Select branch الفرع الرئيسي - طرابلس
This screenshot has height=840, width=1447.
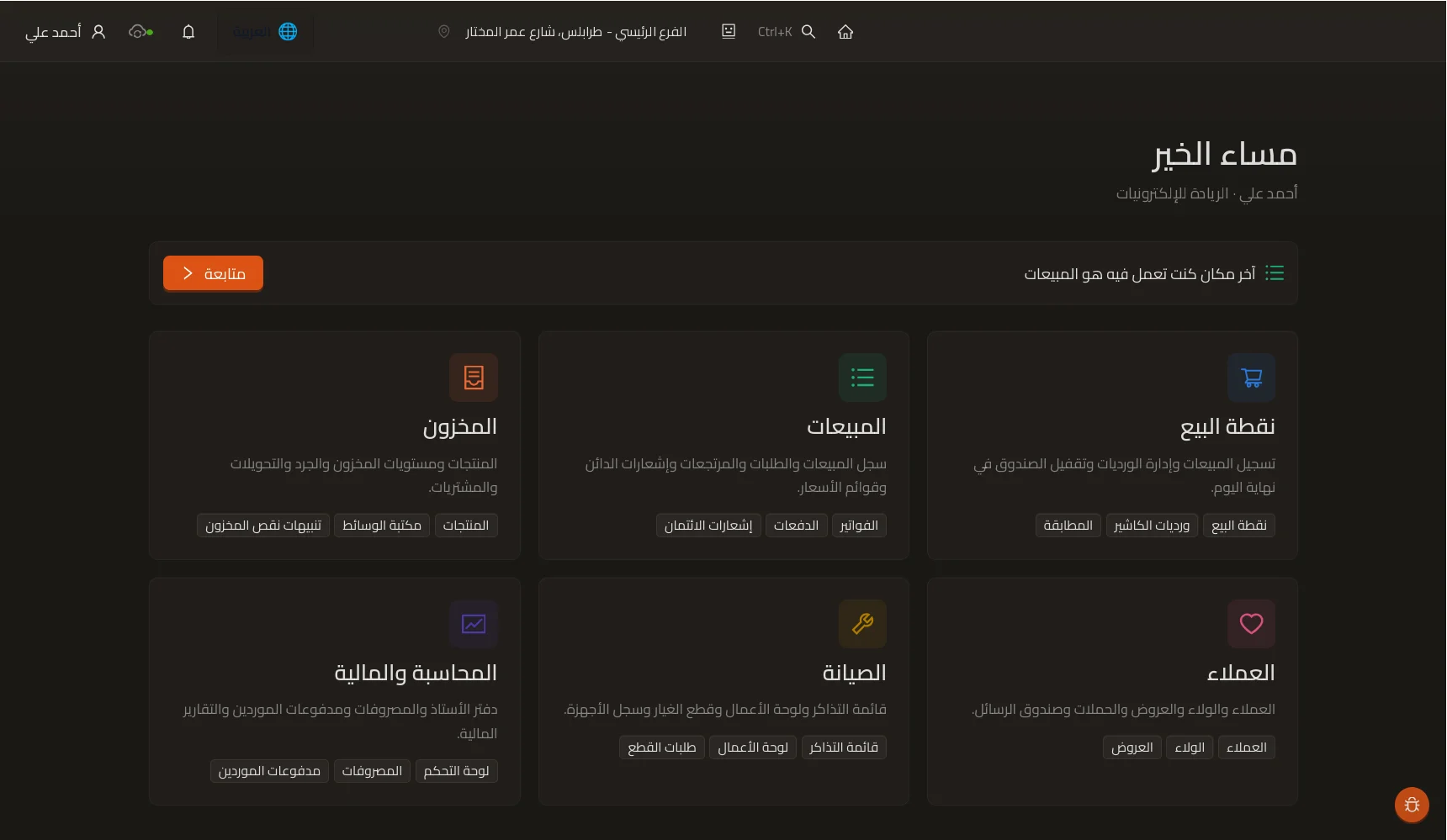click(576, 32)
